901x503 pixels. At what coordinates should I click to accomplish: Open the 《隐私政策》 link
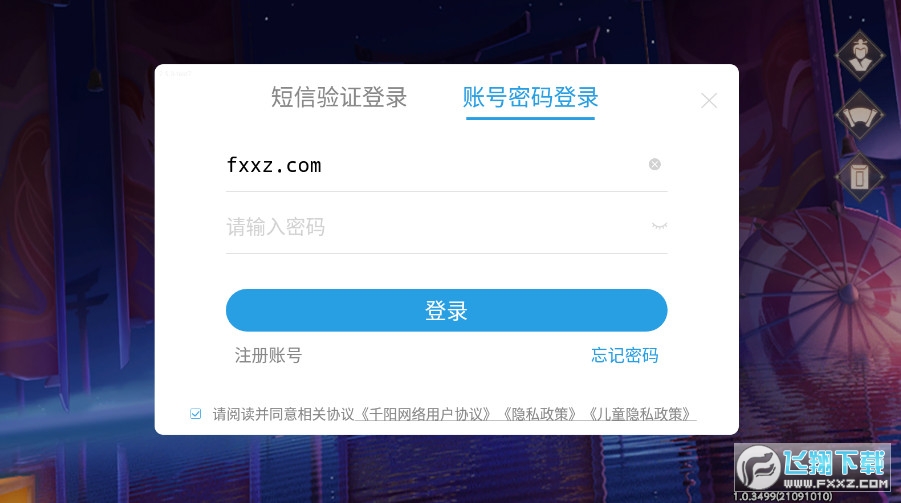point(540,414)
